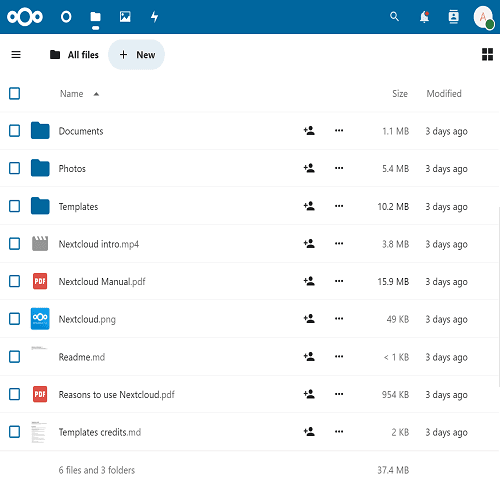Toggle Name sort direction arrow
This screenshot has width=500, height=479.
click(96, 94)
